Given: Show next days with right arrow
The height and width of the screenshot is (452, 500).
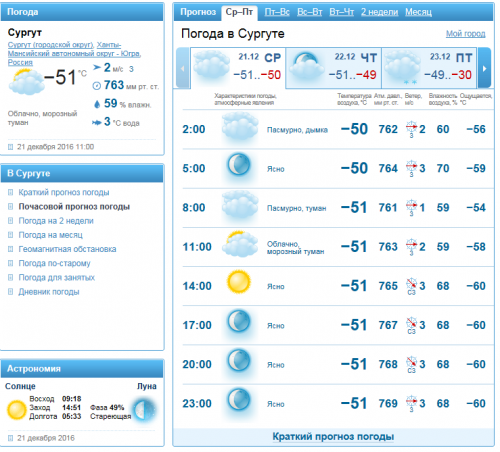Looking at the screenshot, I should (x=484, y=68).
